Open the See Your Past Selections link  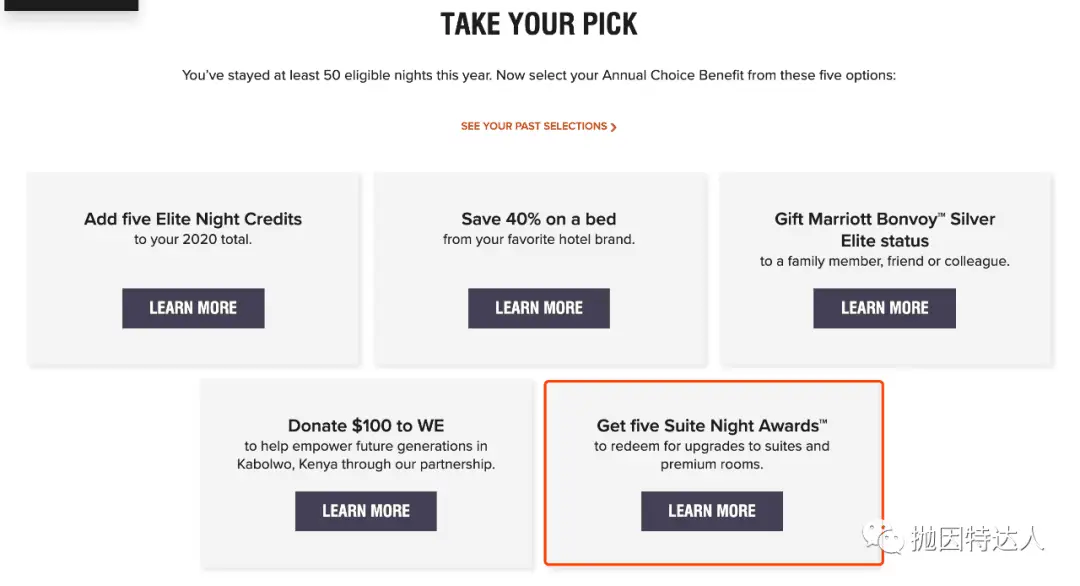click(x=534, y=127)
